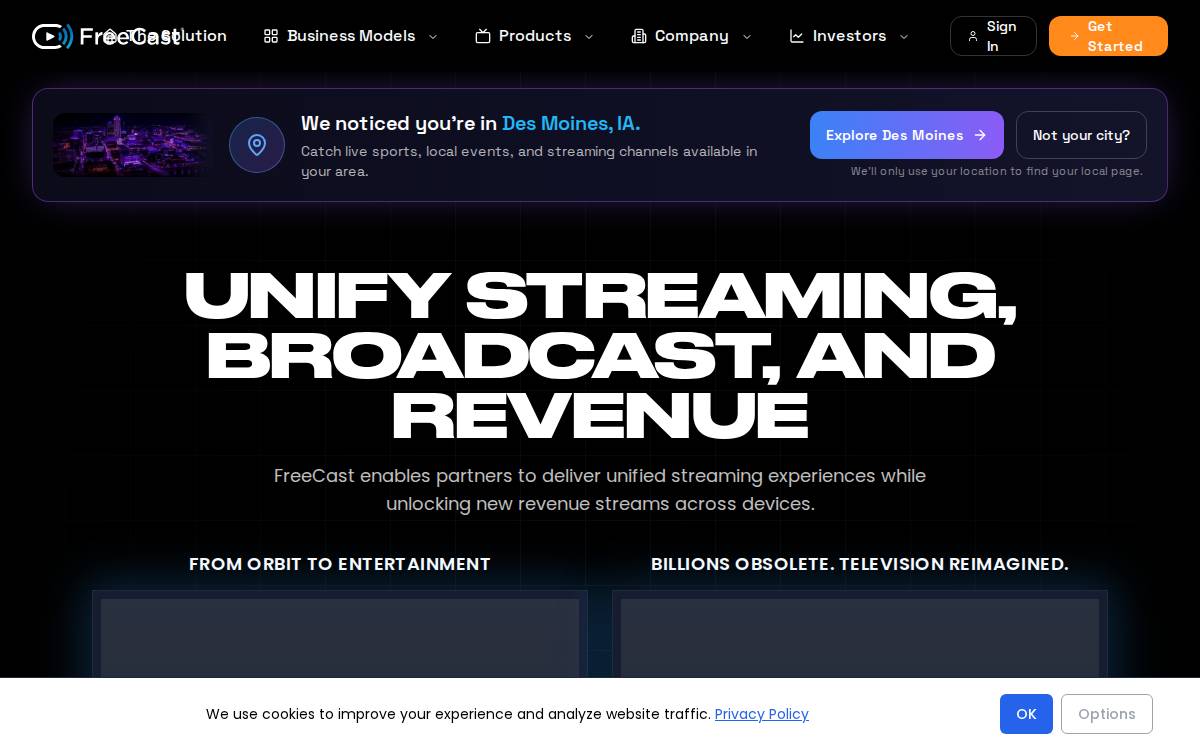This screenshot has height=750, width=1200.
Task: Click the TV icon beside Products
Action: (483, 36)
